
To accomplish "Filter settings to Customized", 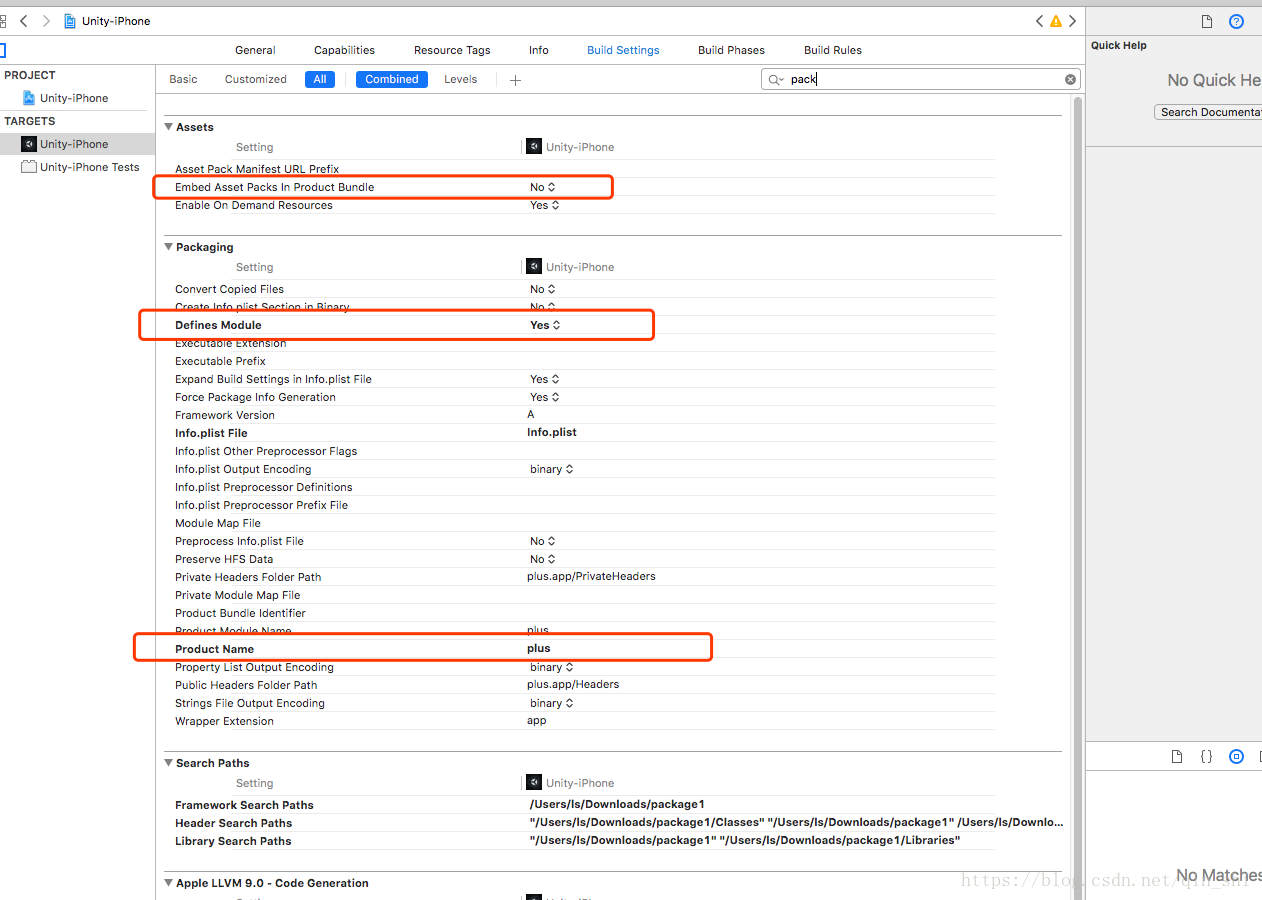I will pos(255,79).
